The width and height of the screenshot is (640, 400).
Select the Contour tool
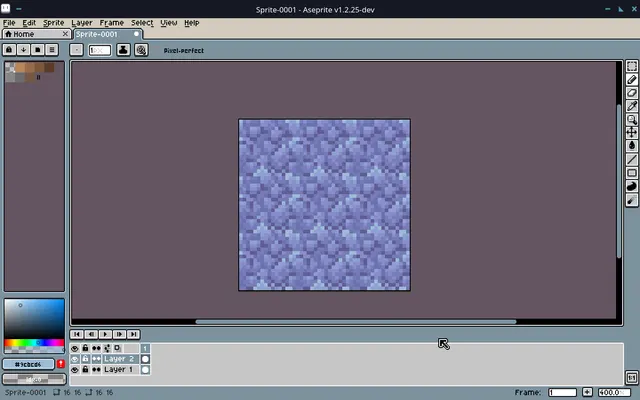click(632, 186)
